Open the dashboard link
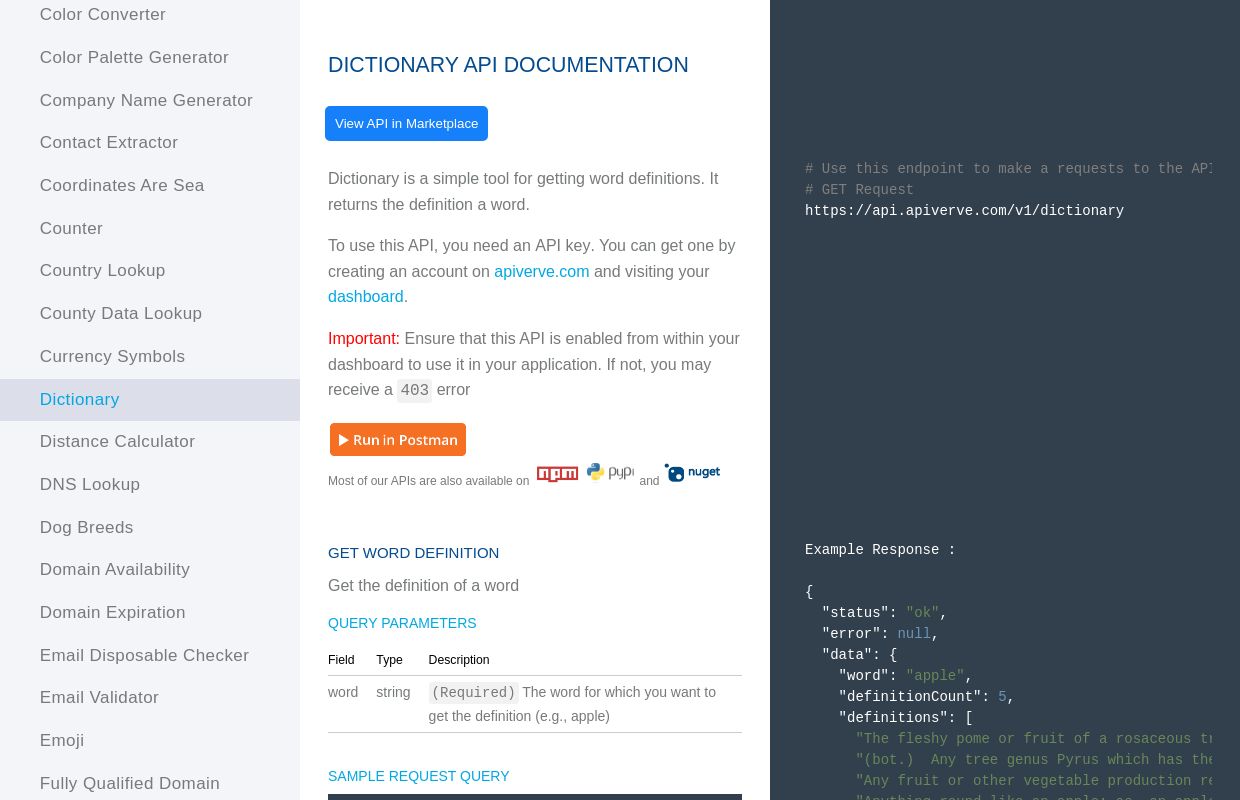The height and width of the screenshot is (800, 1240). click(366, 297)
